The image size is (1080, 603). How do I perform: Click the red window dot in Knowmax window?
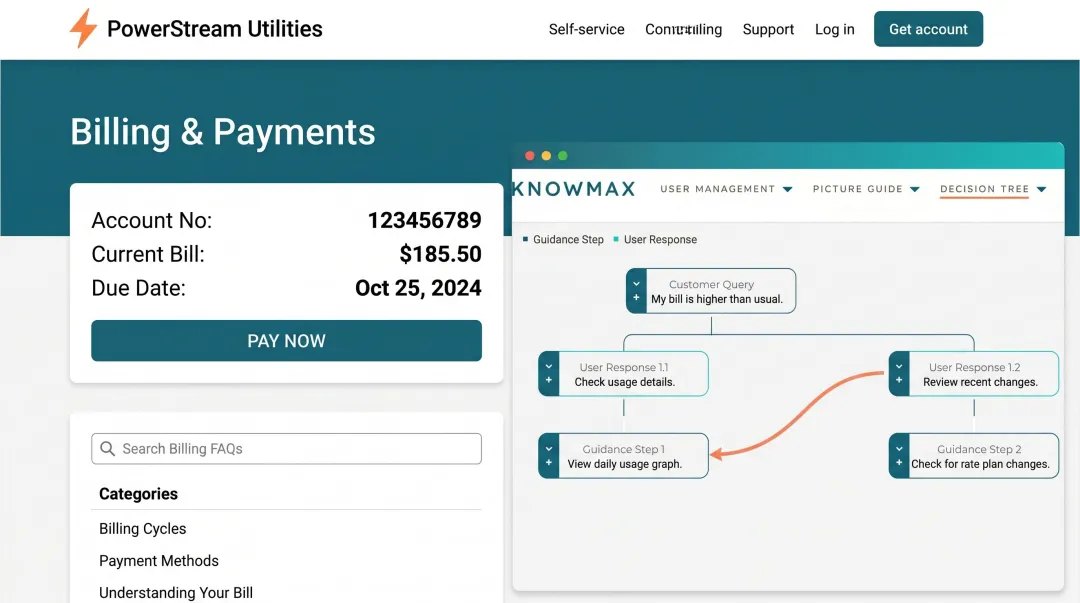530,156
